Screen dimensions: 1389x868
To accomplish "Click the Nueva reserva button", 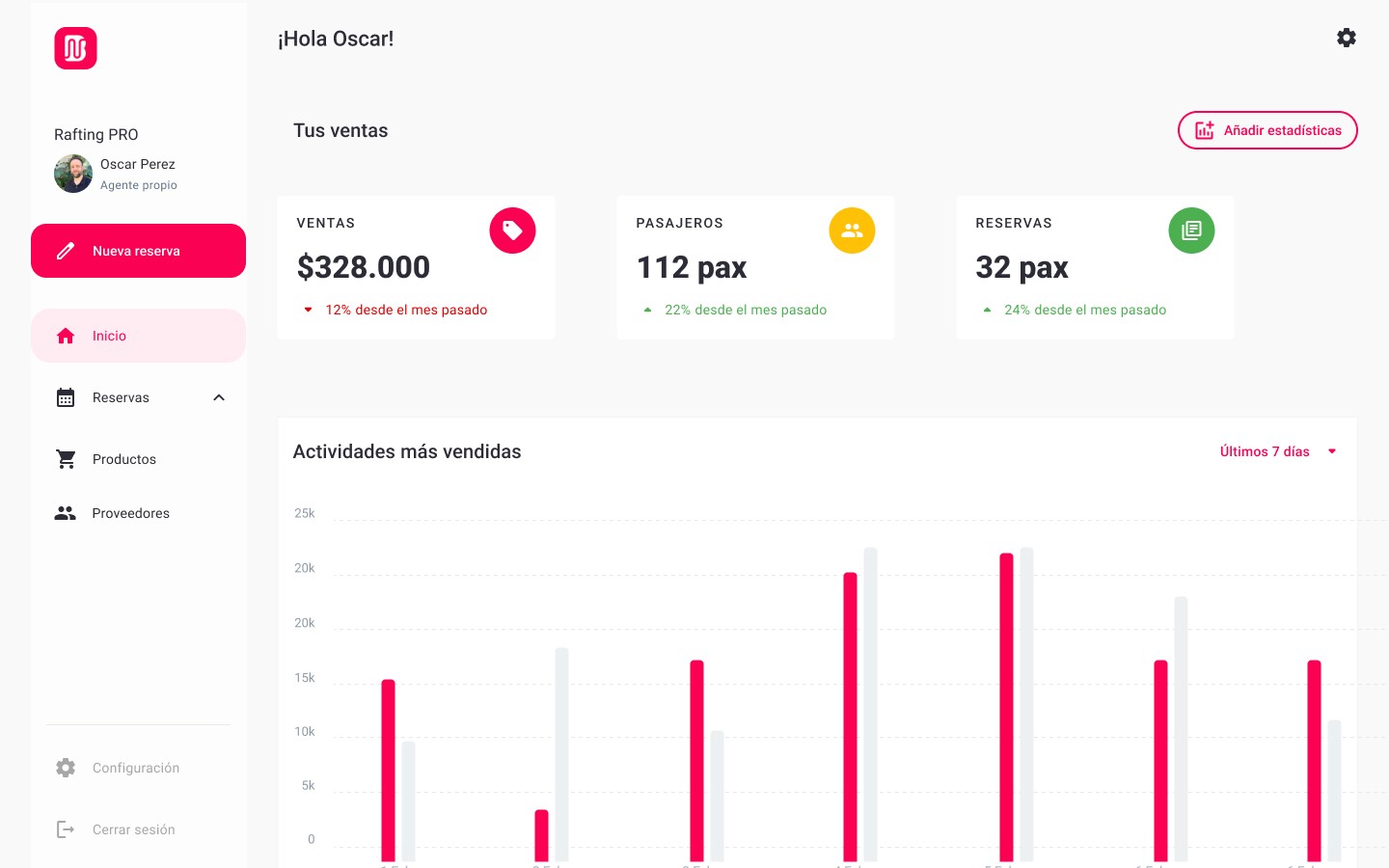I will click(x=138, y=251).
